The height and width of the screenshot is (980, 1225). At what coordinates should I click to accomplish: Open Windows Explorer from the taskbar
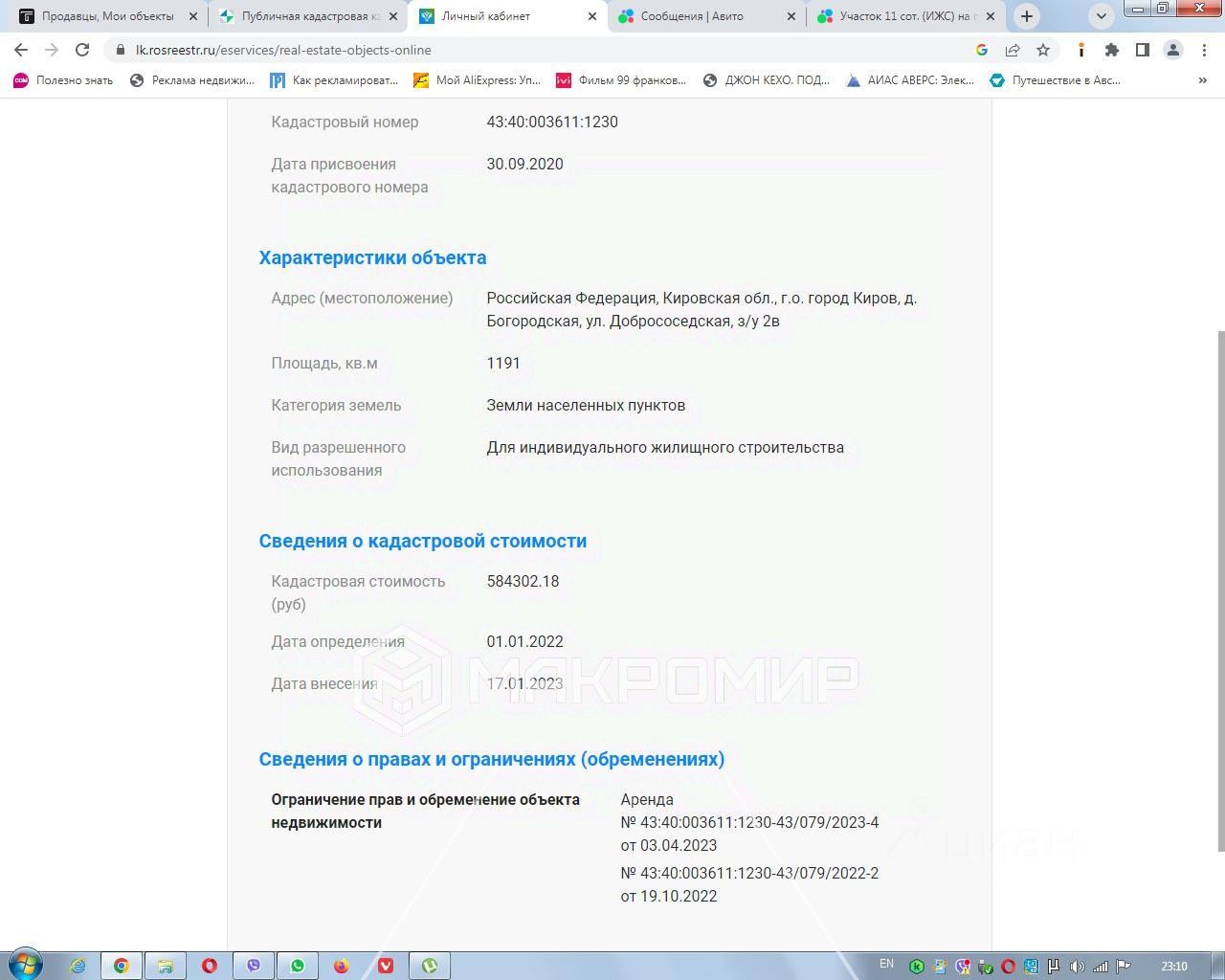(166, 966)
